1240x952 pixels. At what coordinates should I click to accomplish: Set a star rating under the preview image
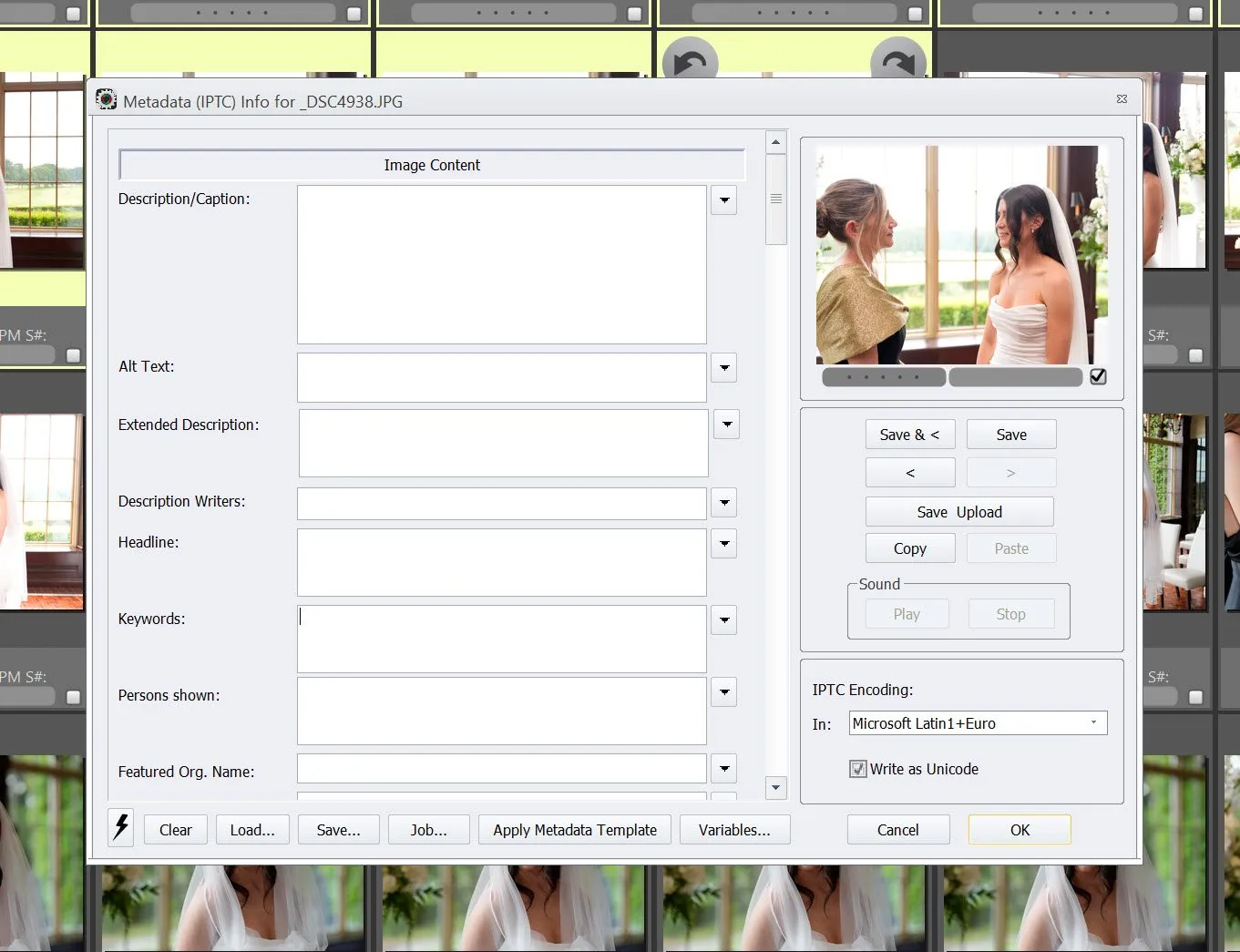point(882,376)
